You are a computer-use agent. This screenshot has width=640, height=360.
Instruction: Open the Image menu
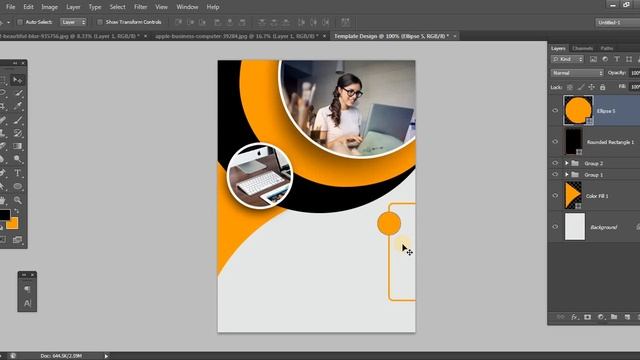(49, 7)
